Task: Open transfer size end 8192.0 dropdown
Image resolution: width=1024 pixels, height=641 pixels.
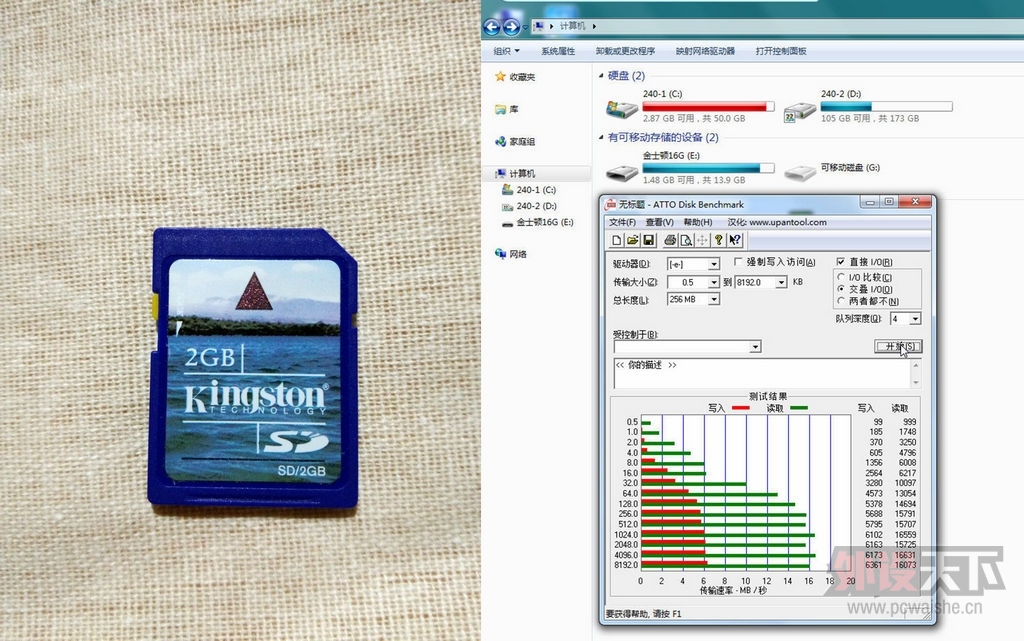Action: 781,282
